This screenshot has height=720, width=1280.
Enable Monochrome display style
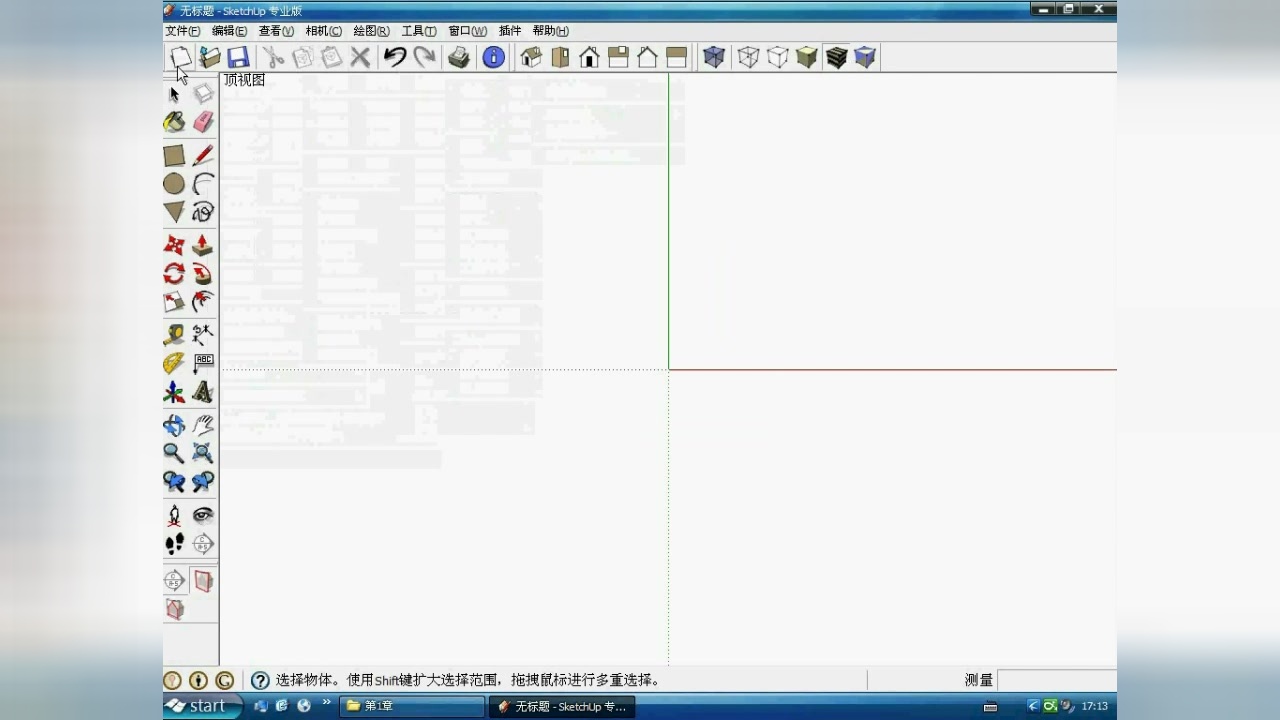click(865, 57)
